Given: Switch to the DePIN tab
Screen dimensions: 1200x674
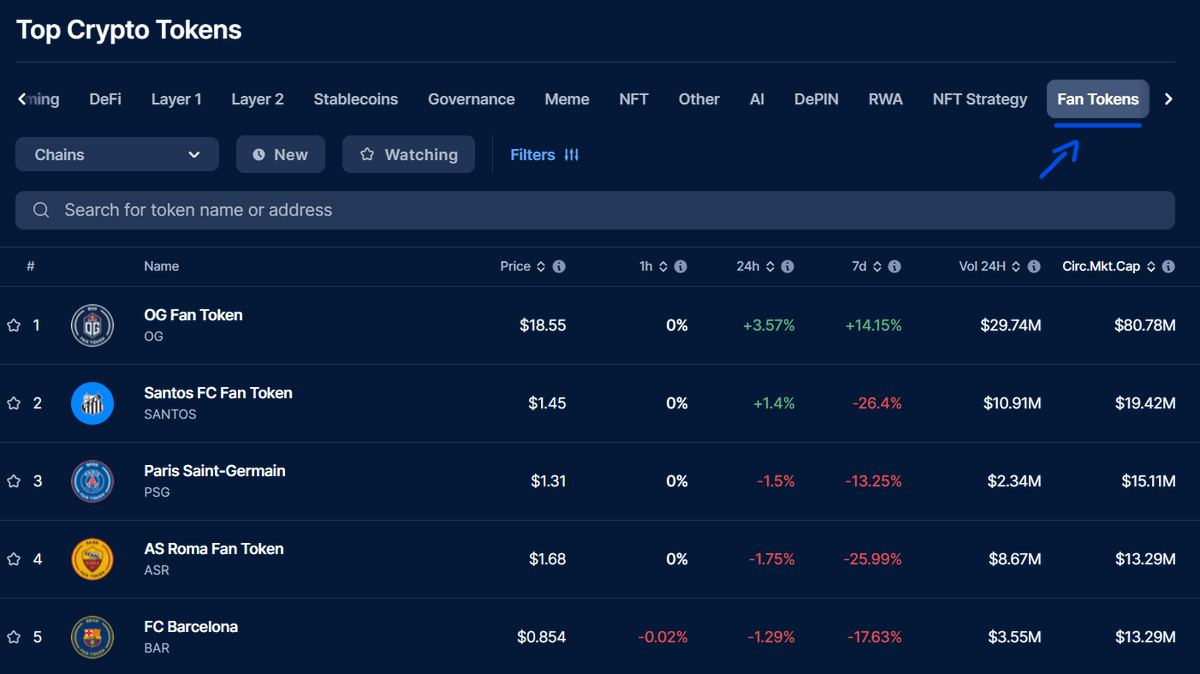Looking at the screenshot, I should pyautogui.click(x=816, y=99).
